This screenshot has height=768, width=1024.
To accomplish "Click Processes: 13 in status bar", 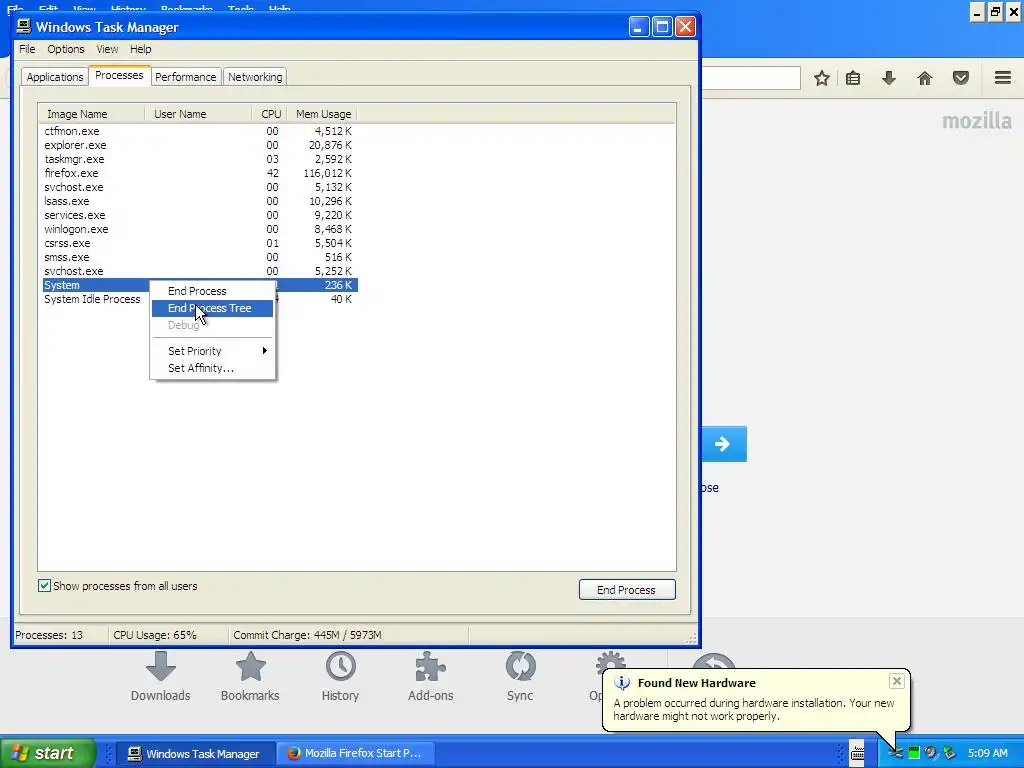I will point(49,635).
